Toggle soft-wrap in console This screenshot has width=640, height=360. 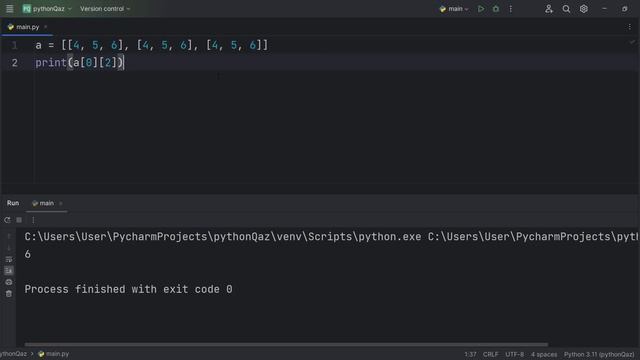[9, 259]
